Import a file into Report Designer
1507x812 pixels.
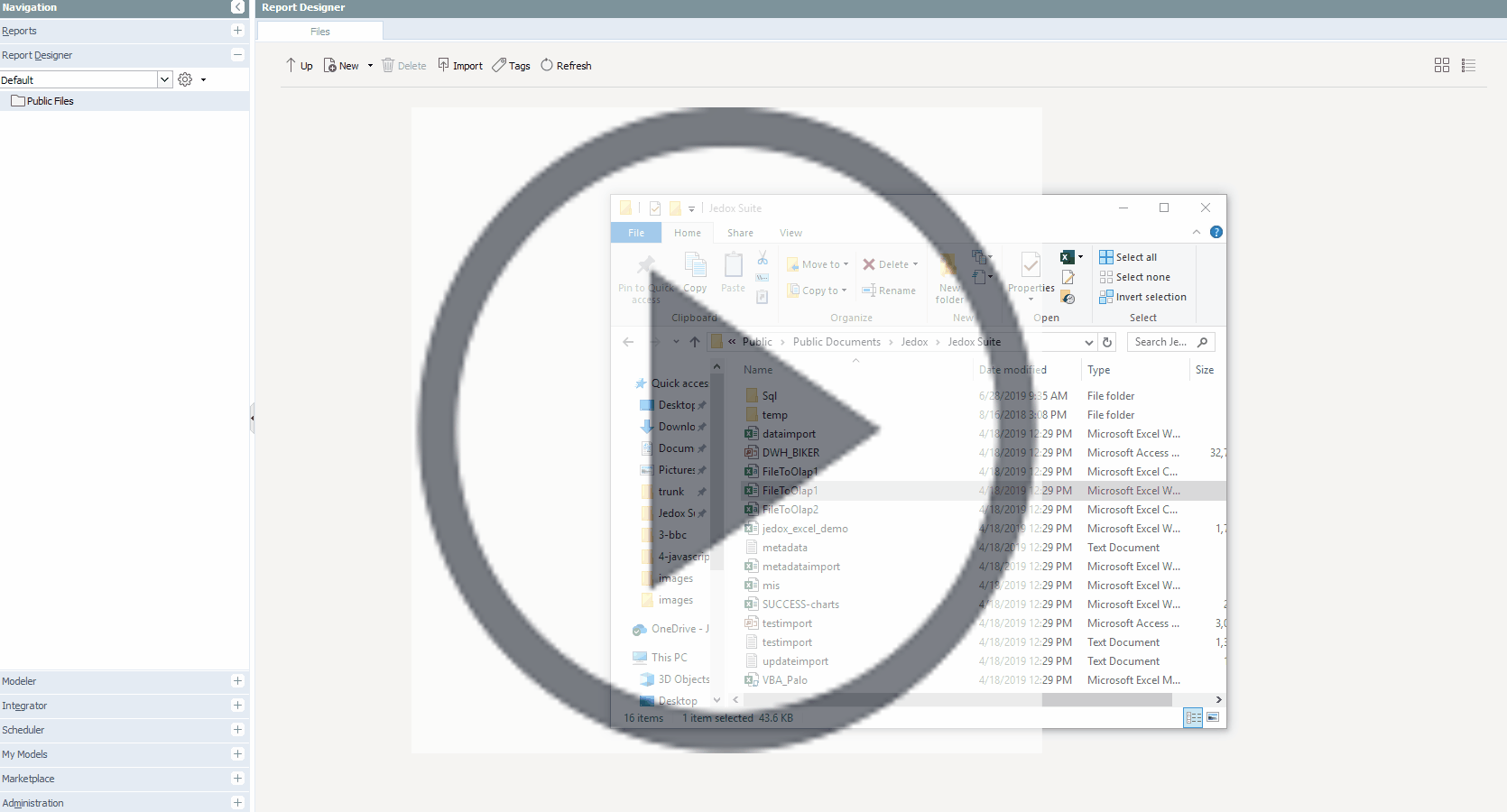click(x=459, y=65)
